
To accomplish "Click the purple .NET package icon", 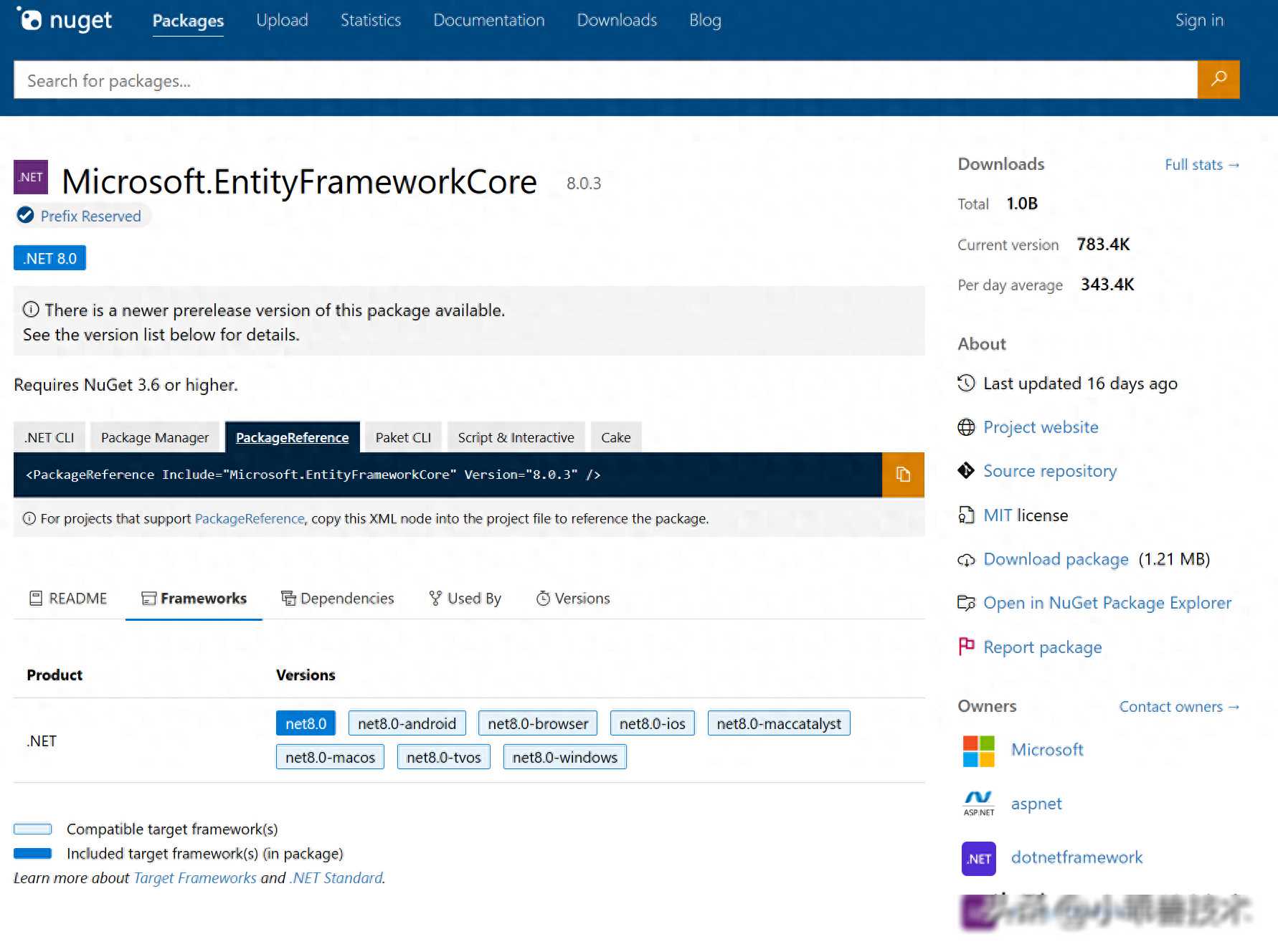I will (x=31, y=177).
